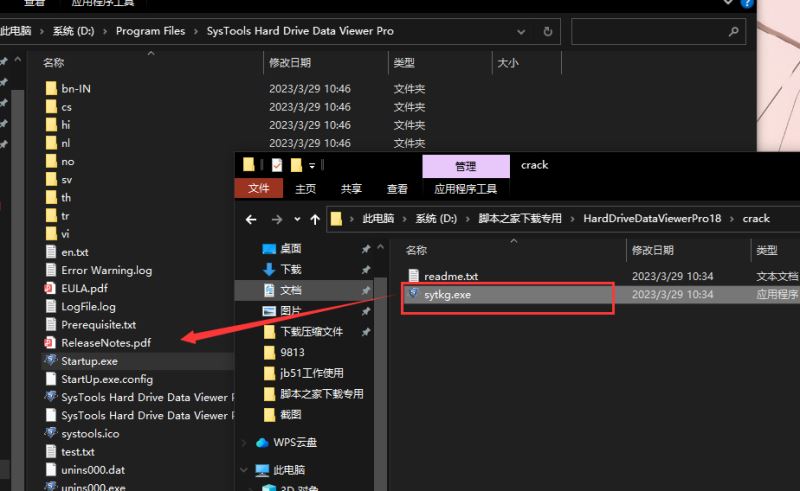Select Prerequisite.txt file
800x491 pixels.
pyautogui.click(x=98, y=325)
